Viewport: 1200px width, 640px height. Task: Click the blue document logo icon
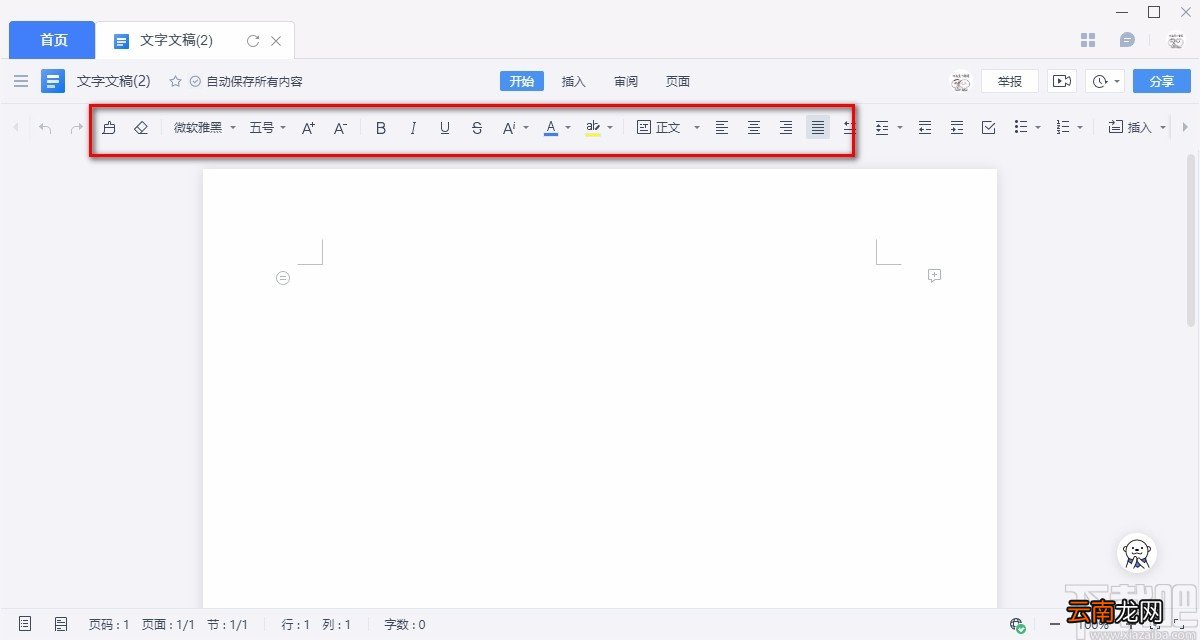[53, 81]
